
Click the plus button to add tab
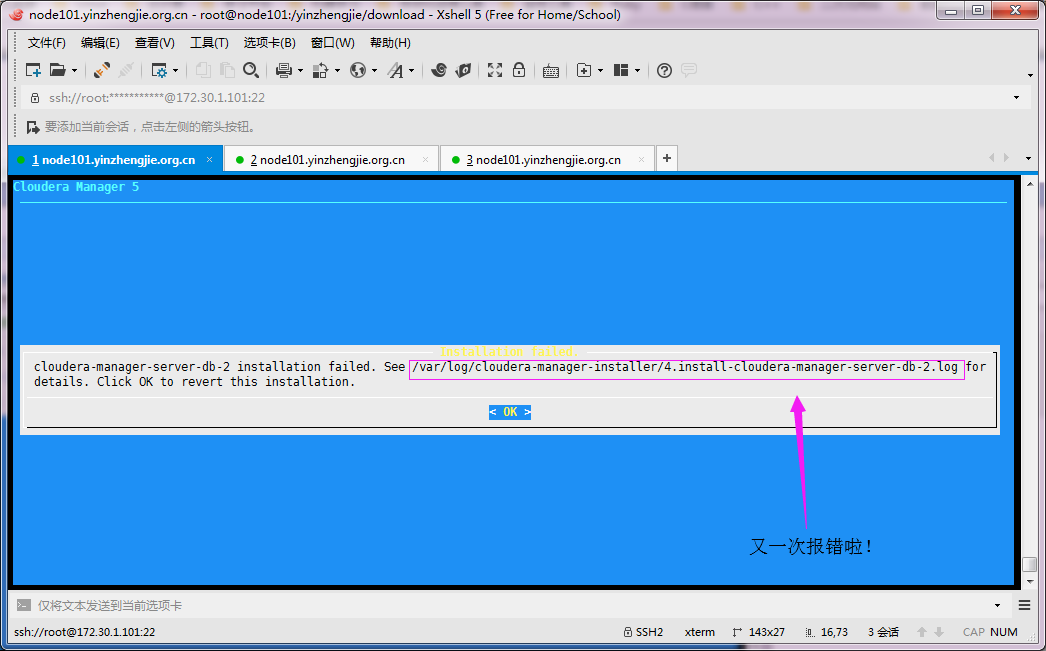pos(666,159)
